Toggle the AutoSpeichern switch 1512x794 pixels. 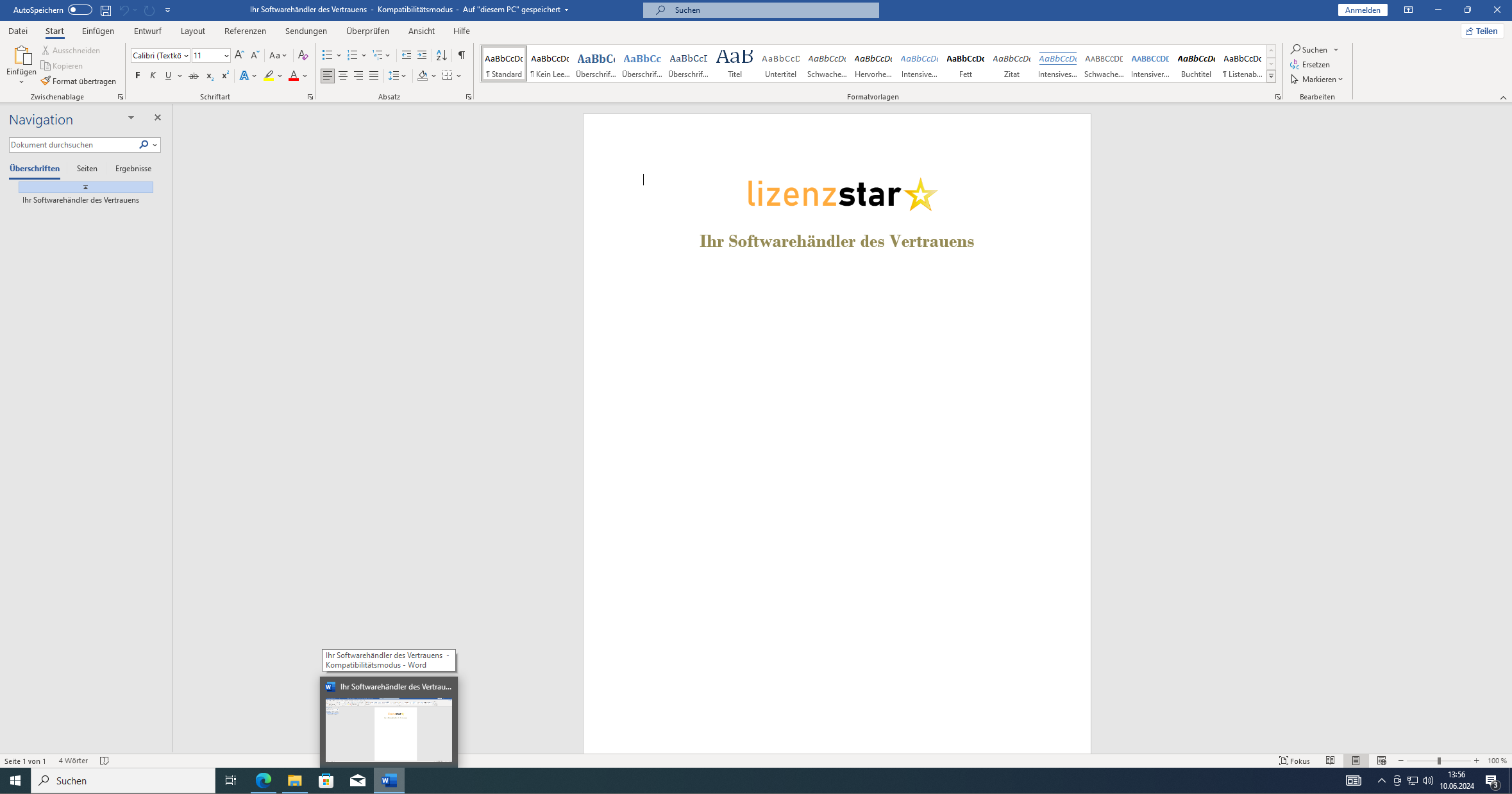(x=80, y=10)
